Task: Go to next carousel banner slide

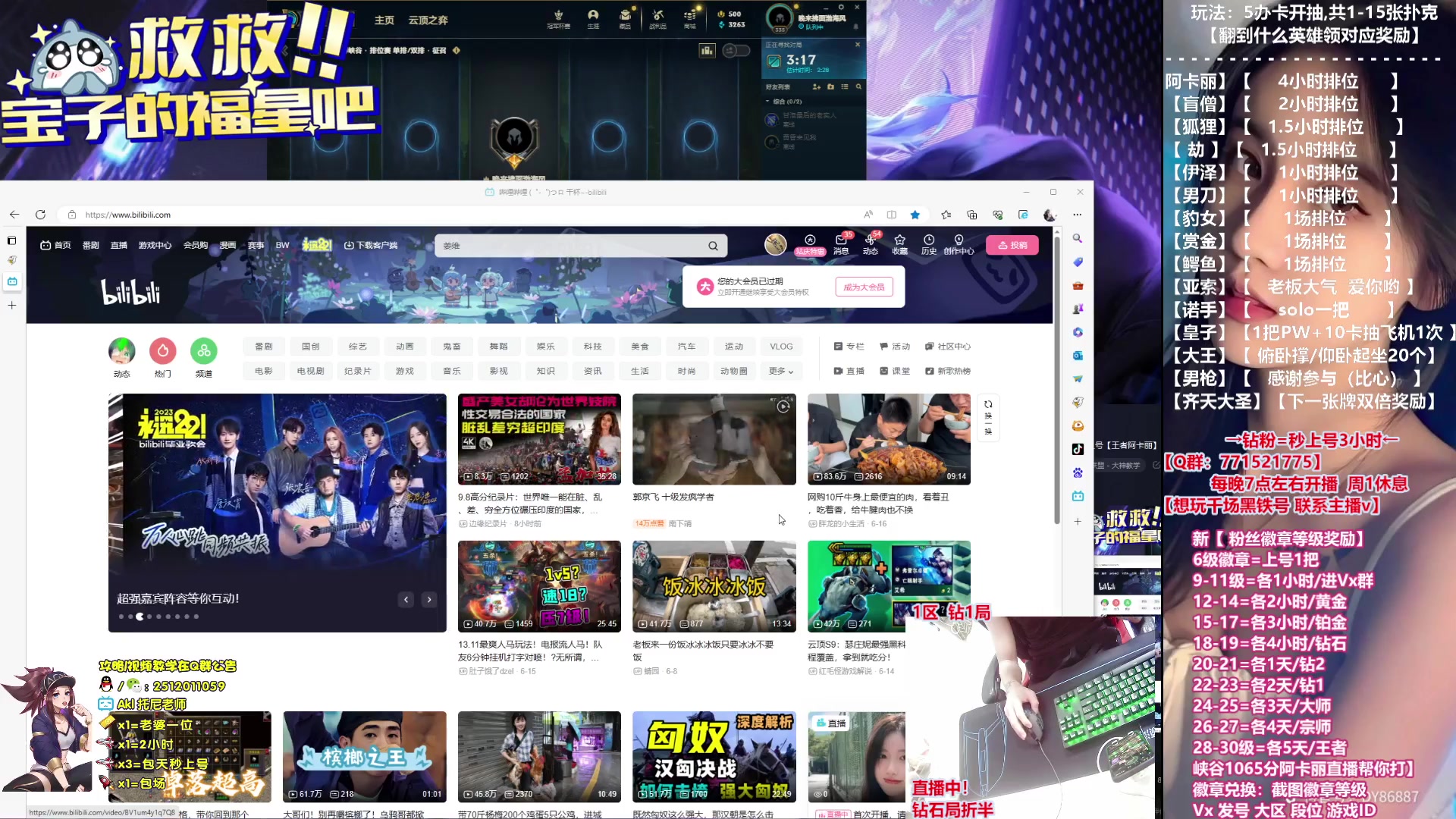Action: [x=429, y=600]
